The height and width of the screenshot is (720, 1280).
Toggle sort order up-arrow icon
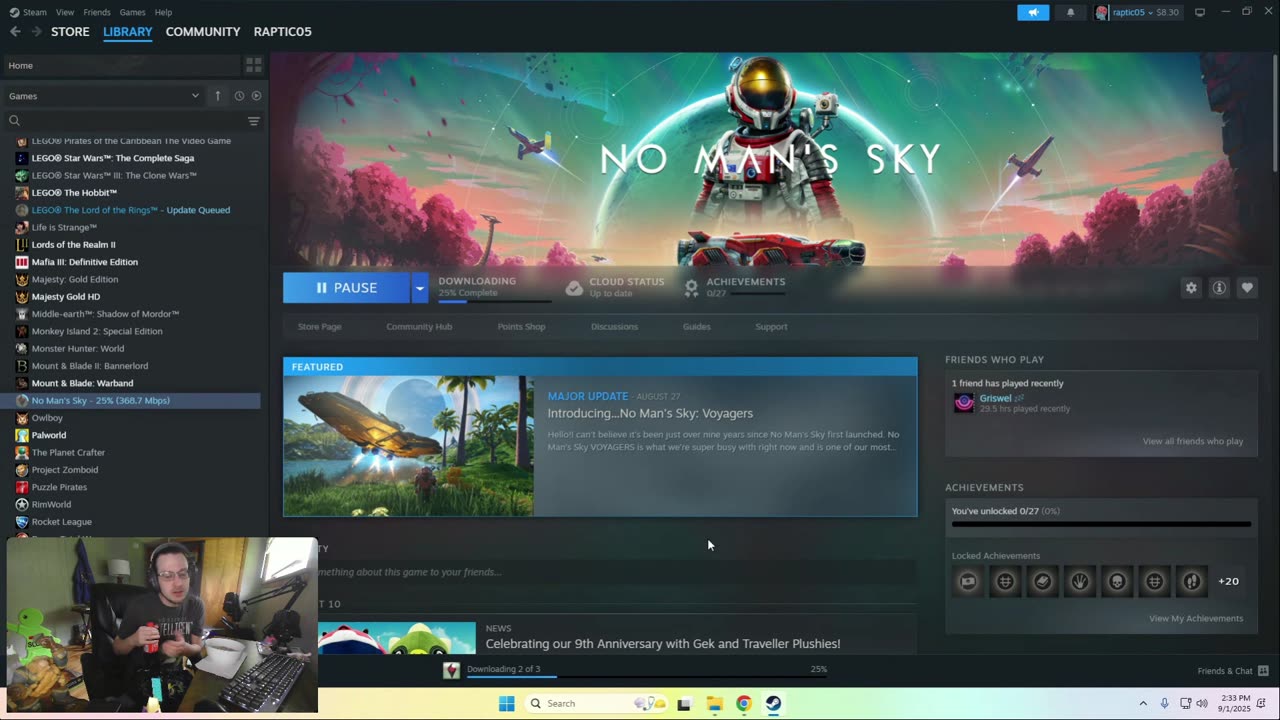pyautogui.click(x=217, y=96)
